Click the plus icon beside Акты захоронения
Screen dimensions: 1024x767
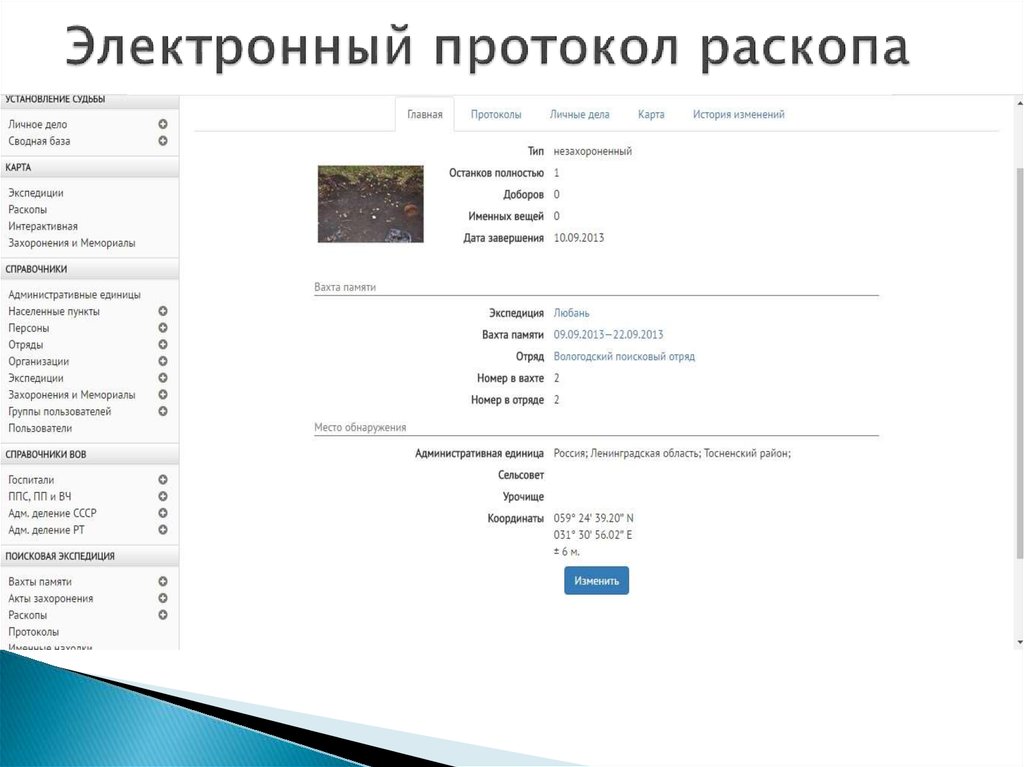pyautogui.click(x=162, y=598)
